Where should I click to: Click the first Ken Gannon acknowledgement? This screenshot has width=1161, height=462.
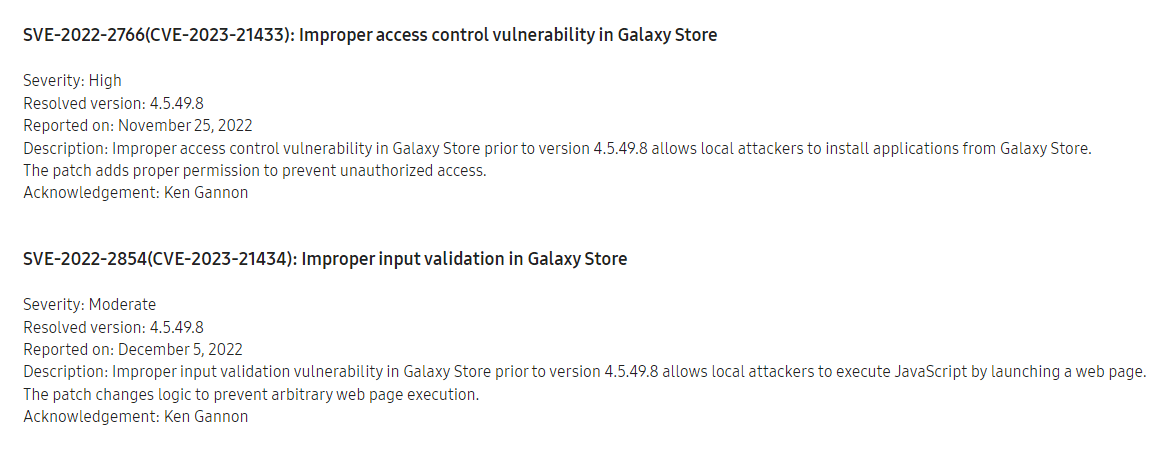(x=135, y=192)
